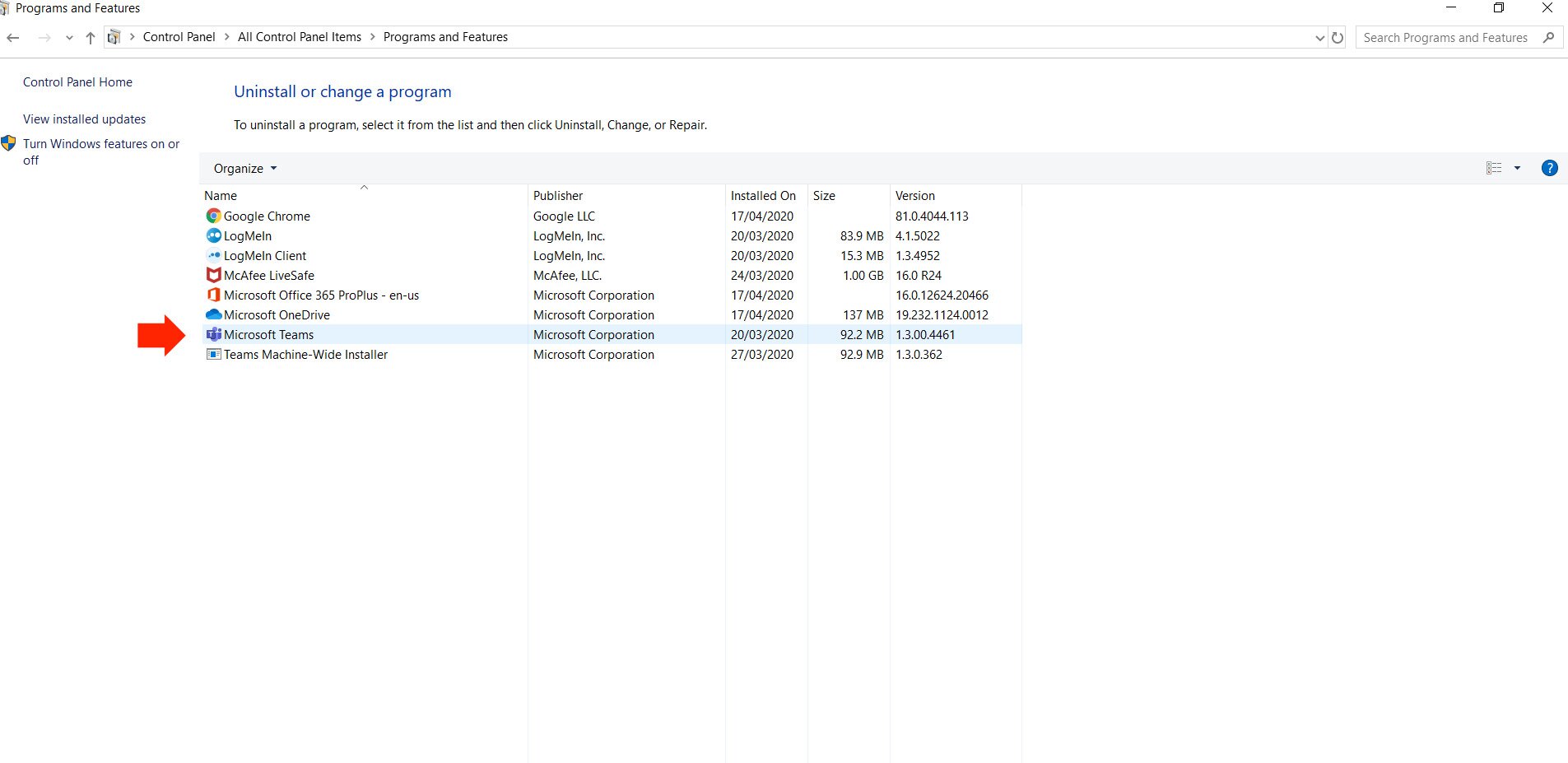Select the Google Chrome row name

(x=267, y=216)
